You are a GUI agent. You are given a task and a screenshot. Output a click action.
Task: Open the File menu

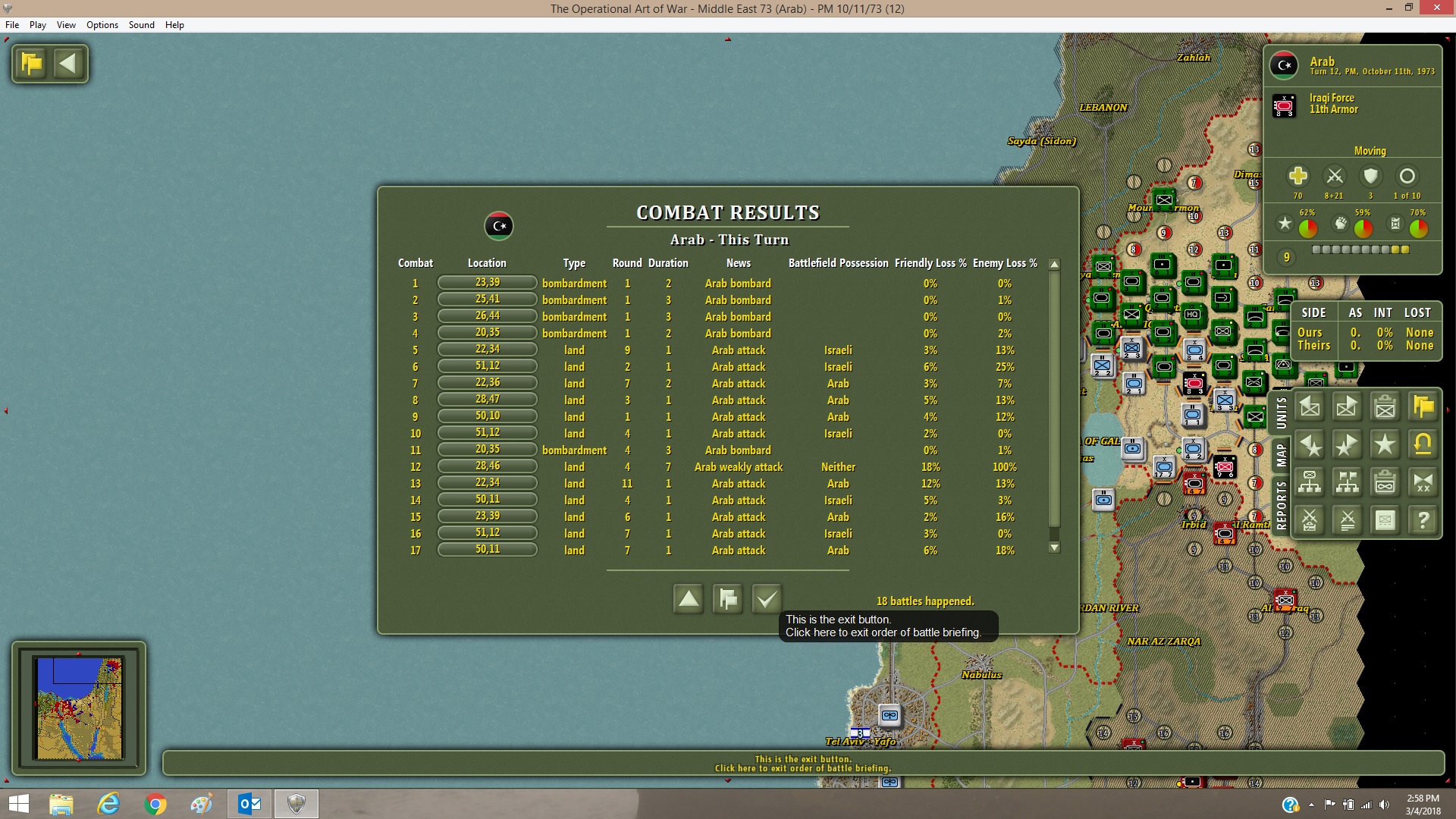[12, 25]
